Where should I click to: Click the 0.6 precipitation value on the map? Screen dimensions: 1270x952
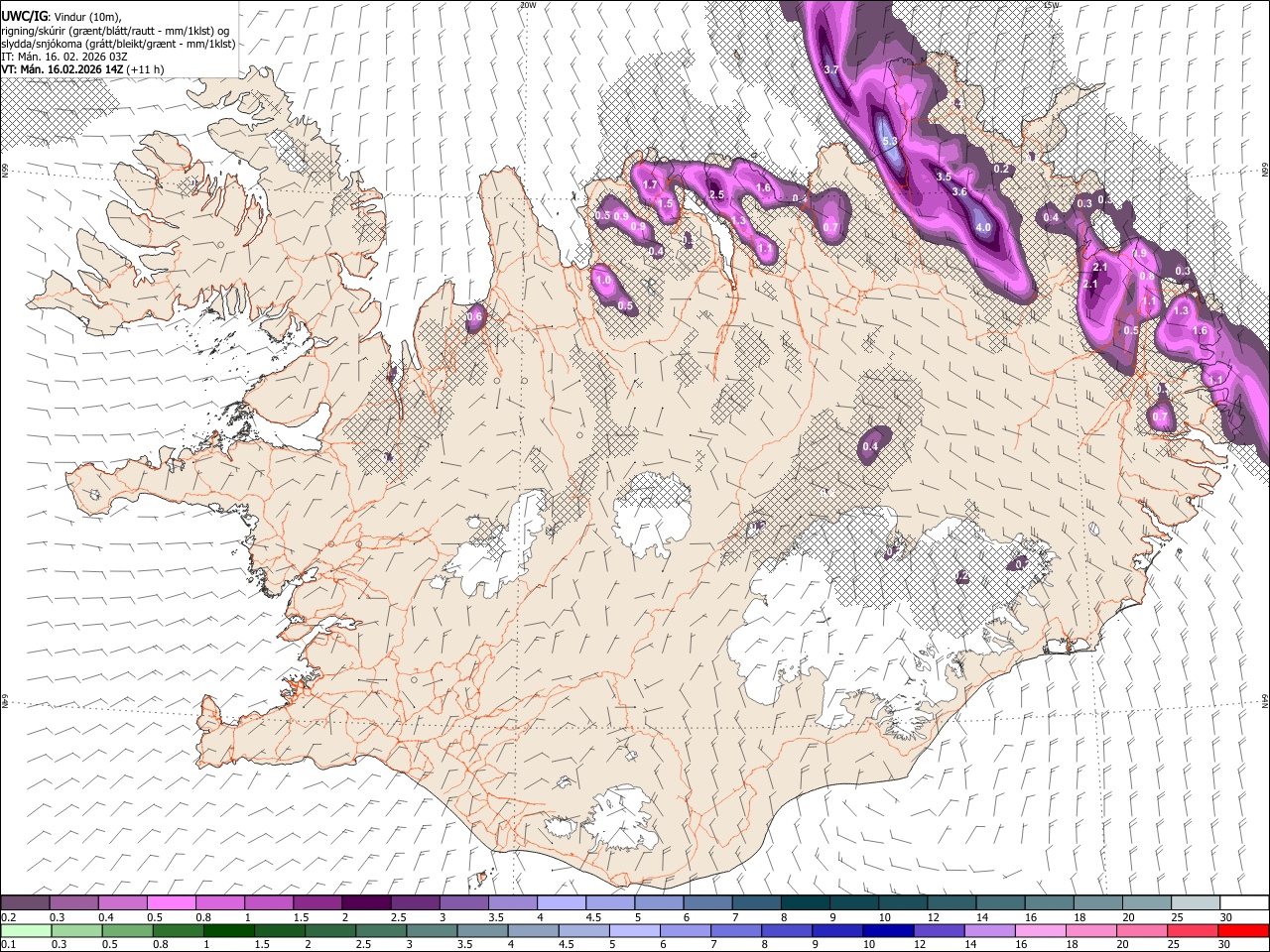pos(474,316)
